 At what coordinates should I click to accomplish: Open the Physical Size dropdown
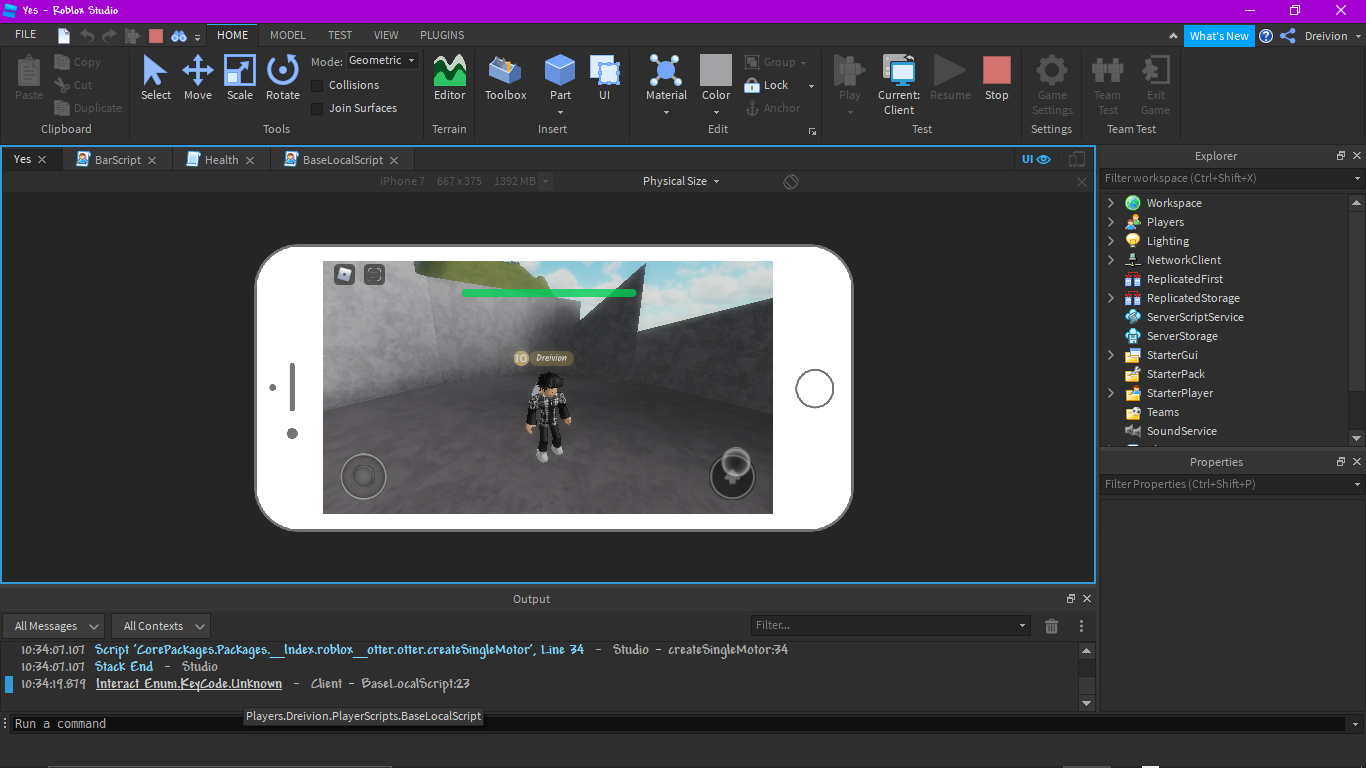point(681,181)
